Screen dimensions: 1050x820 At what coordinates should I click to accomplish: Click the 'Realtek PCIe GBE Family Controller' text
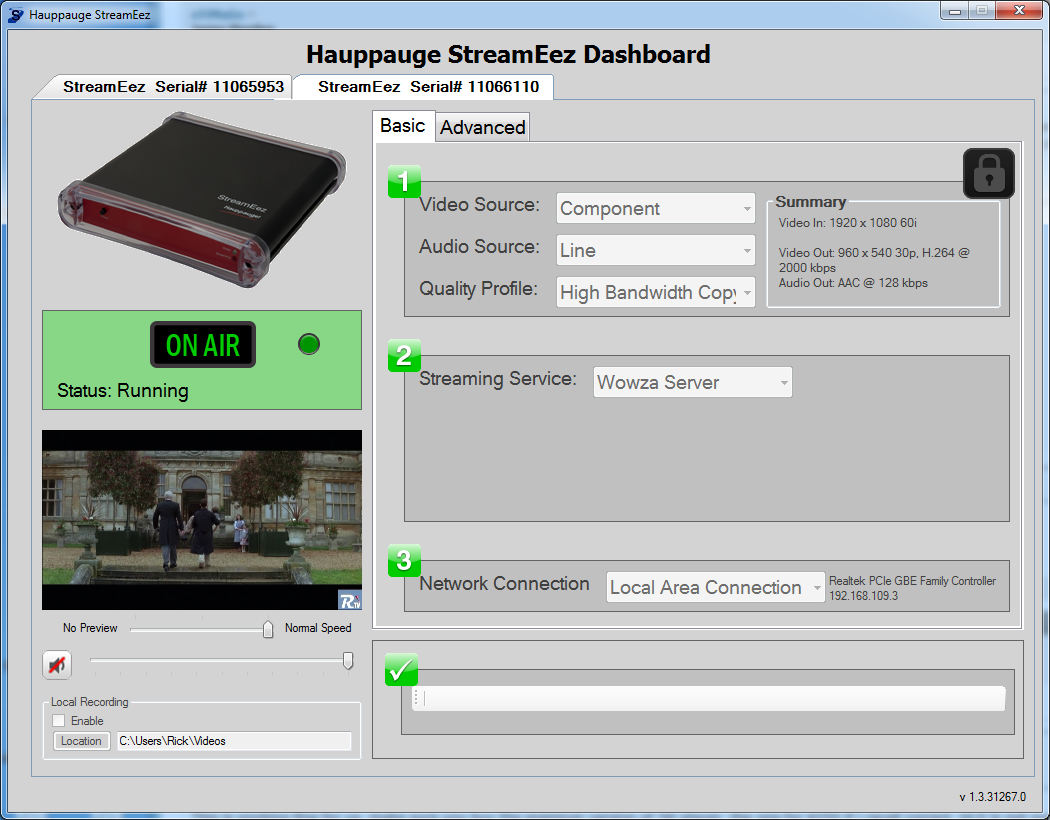coord(912,581)
